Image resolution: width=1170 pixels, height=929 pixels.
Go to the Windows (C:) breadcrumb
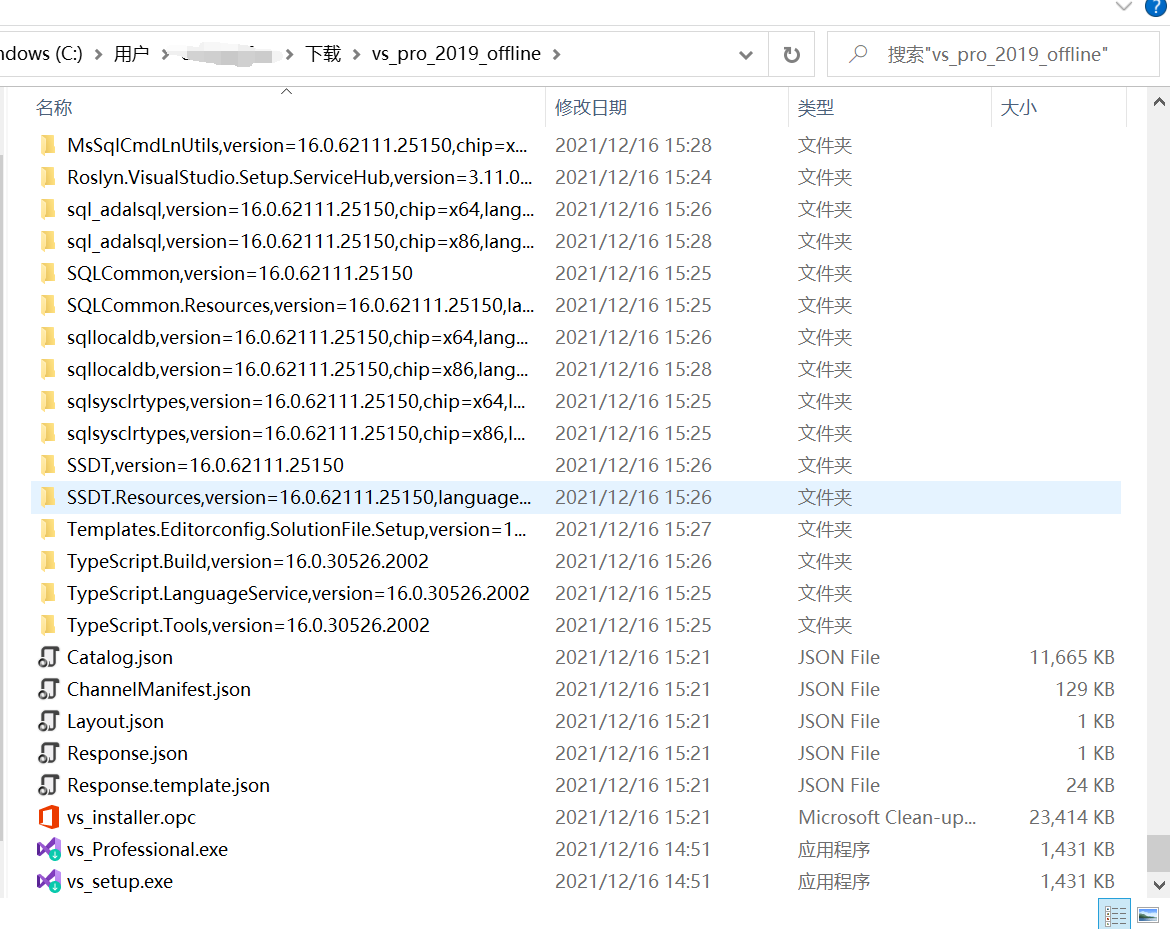pyautogui.click(x=41, y=54)
